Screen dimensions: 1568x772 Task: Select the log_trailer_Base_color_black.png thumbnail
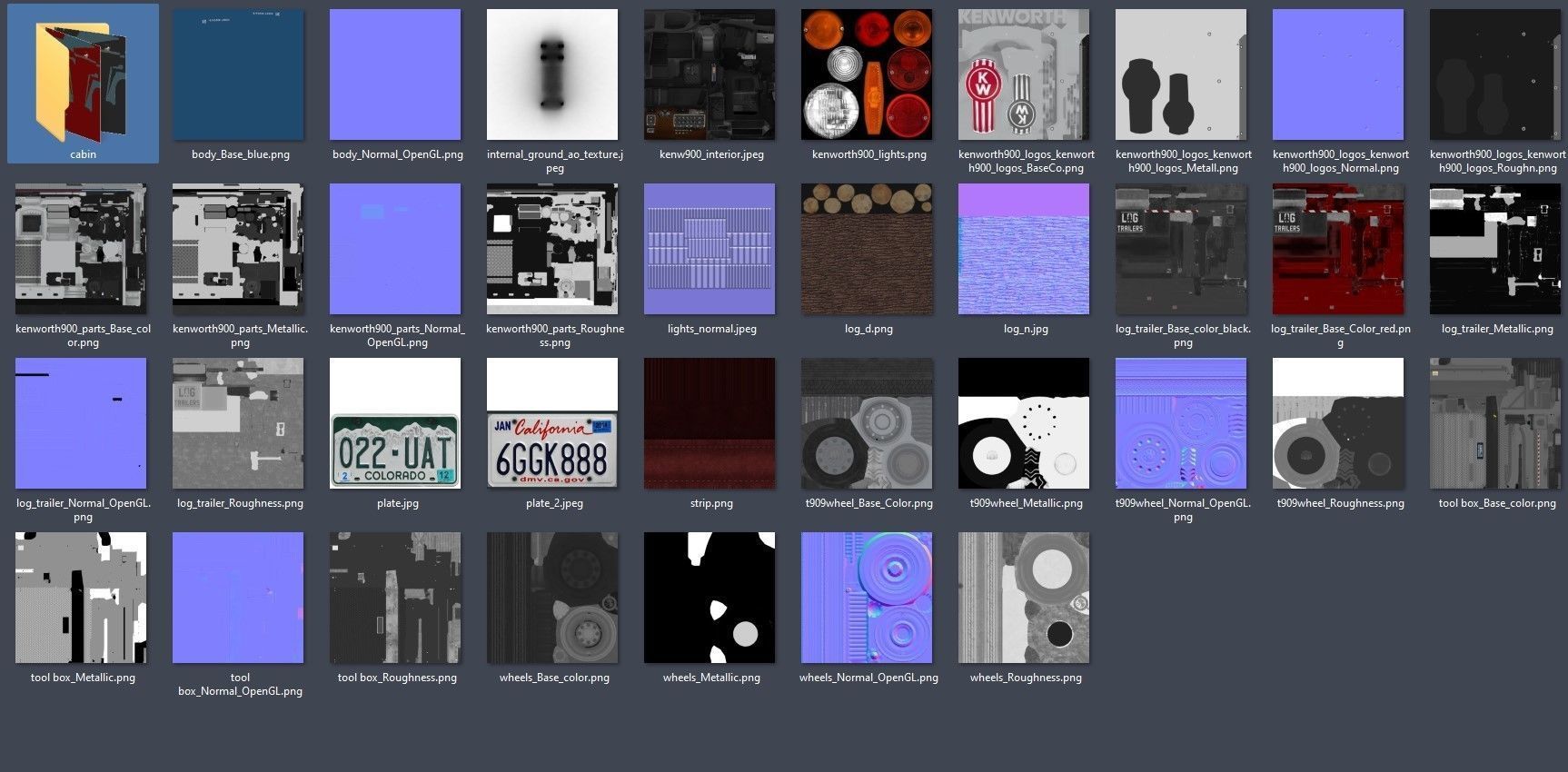pyautogui.click(x=1181, y=249)
